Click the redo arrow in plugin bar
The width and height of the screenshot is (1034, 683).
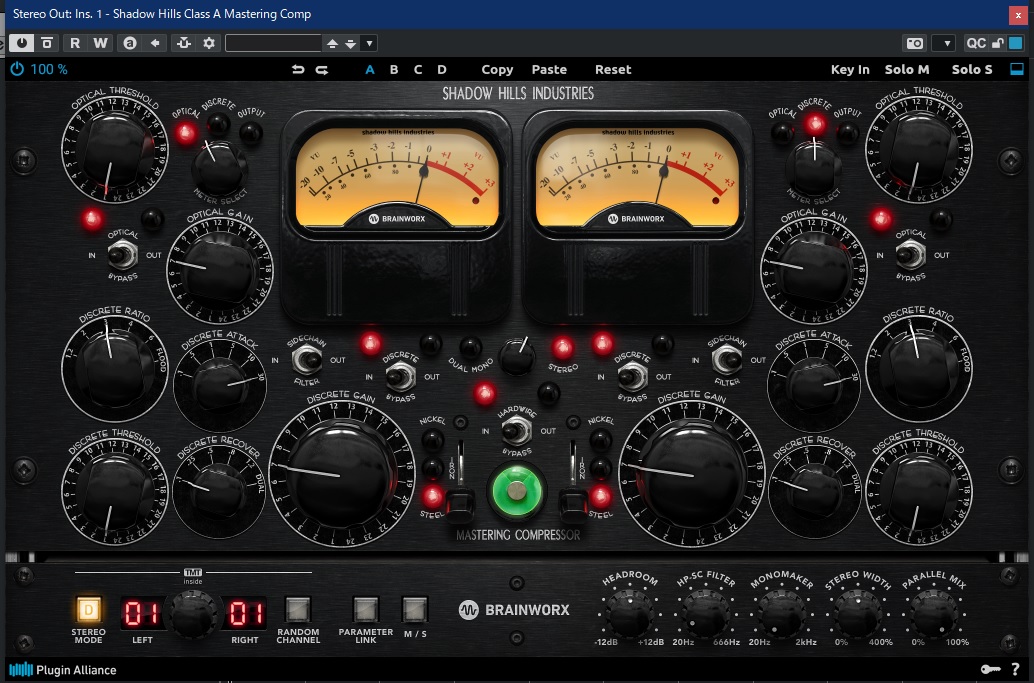322,69
